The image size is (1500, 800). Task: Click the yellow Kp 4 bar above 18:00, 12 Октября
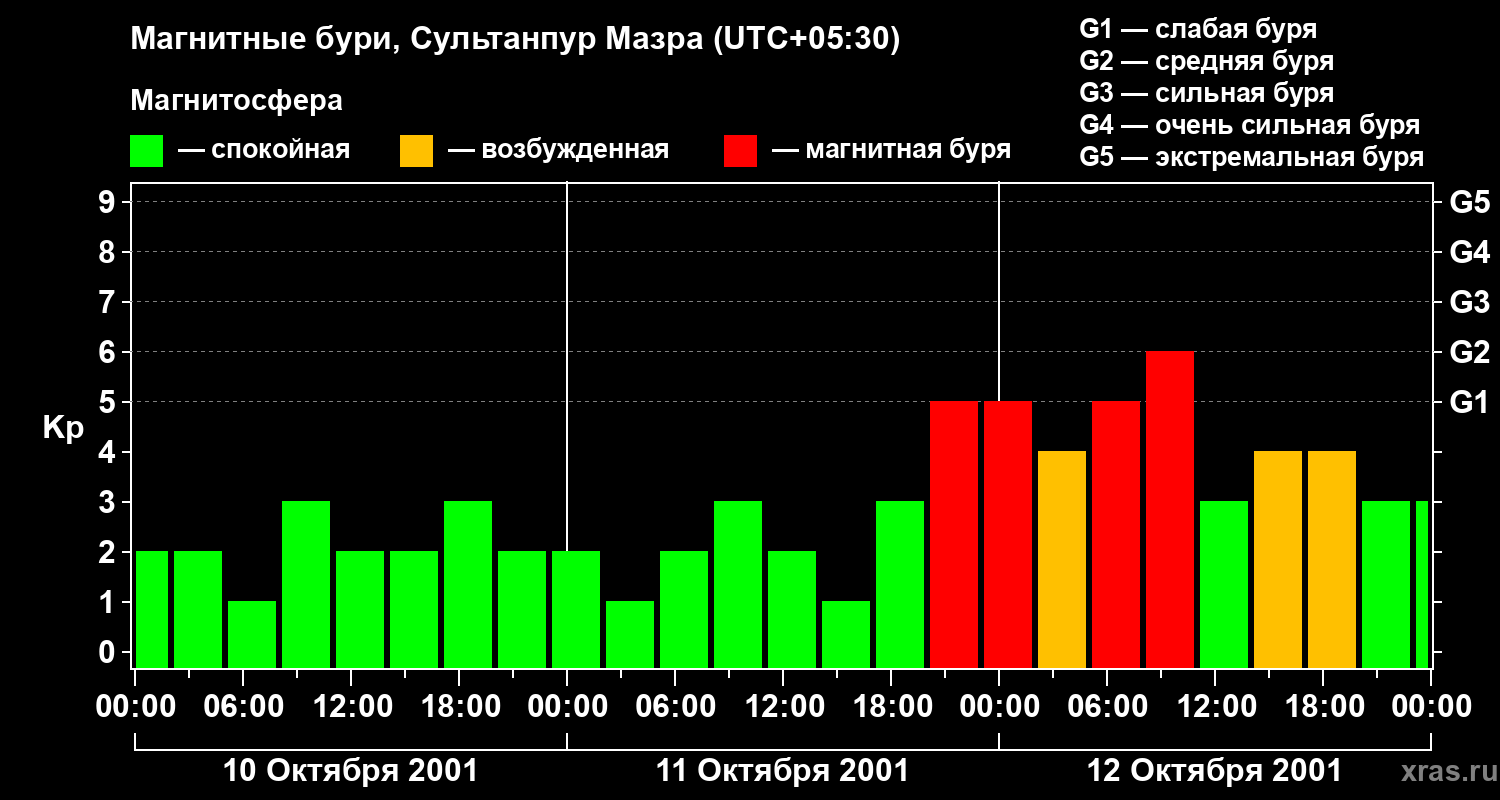(x=1332, y=560)
